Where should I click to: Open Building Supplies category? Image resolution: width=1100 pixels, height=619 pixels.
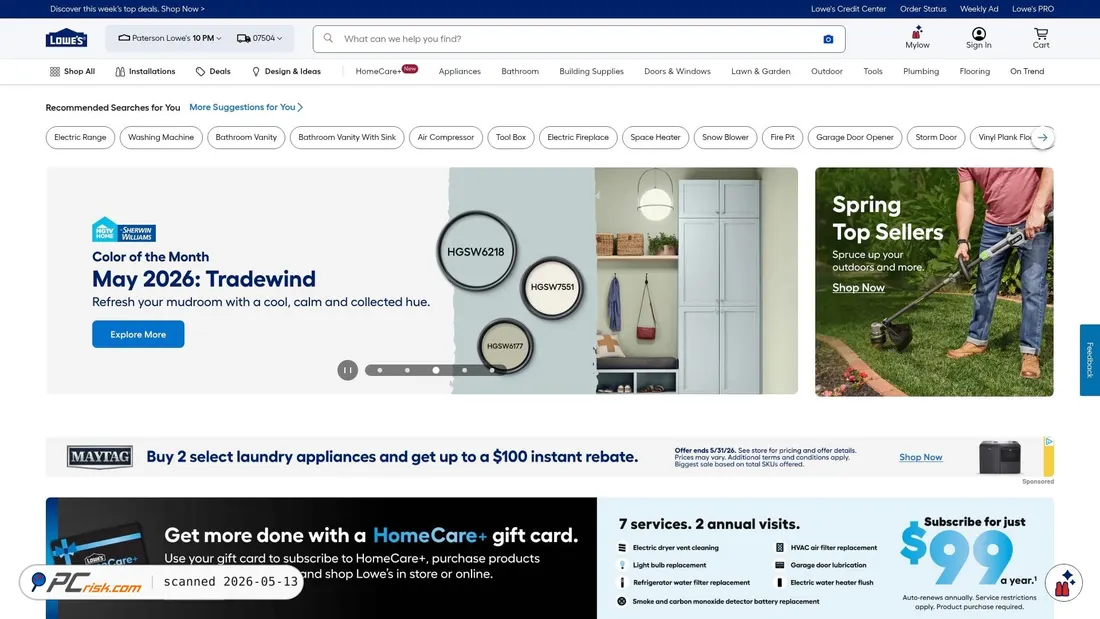(591, 72)
